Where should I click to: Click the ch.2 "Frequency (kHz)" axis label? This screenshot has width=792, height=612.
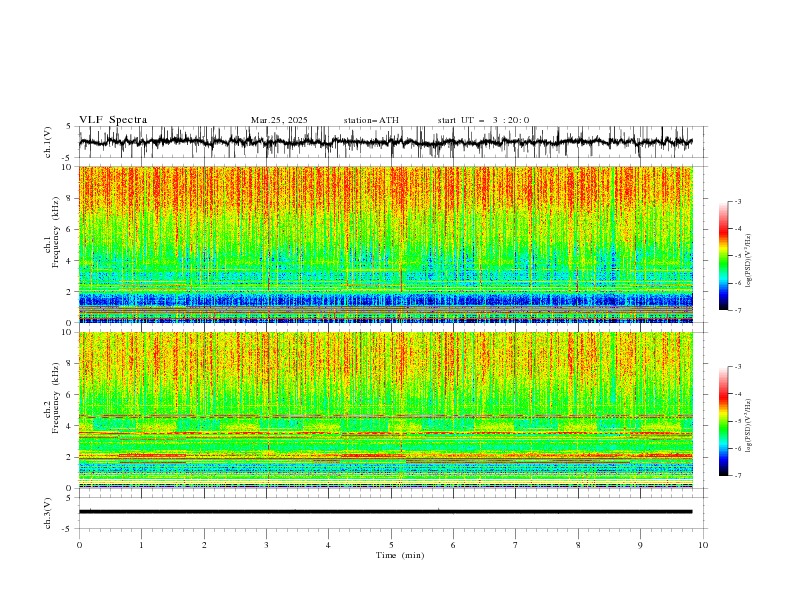55,398
